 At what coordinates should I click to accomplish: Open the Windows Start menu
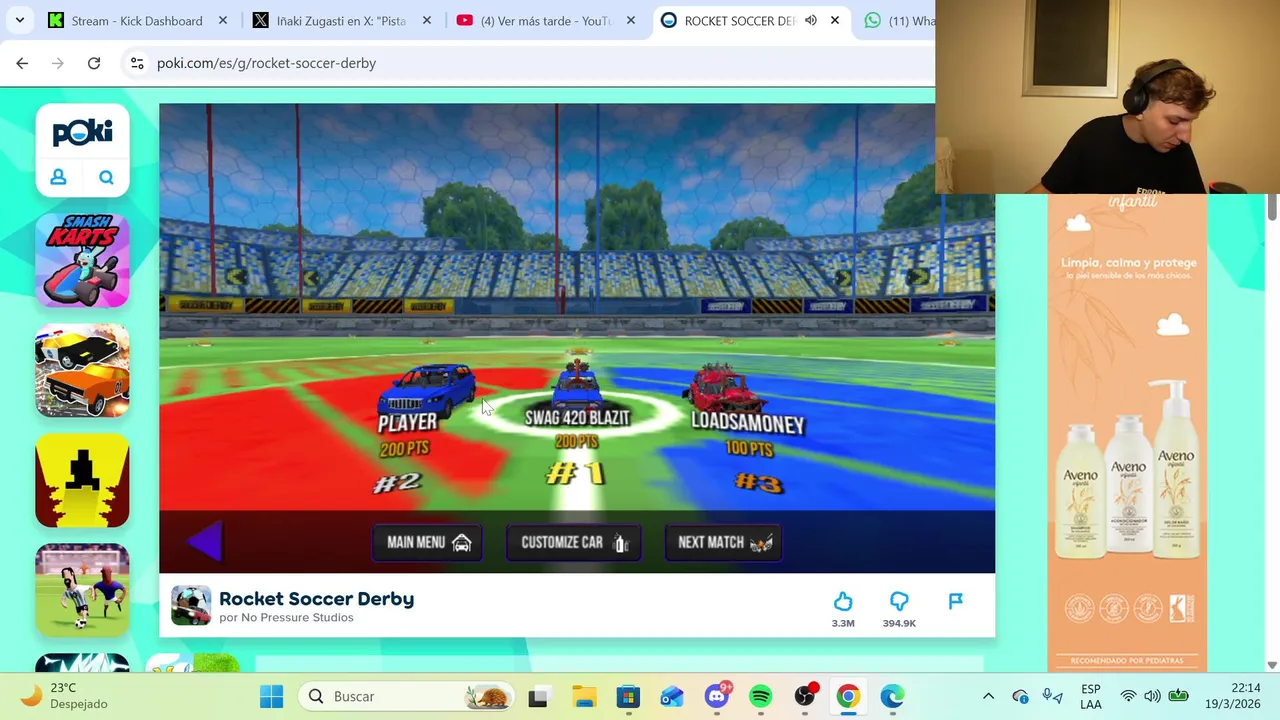click(x=271, y=696)
